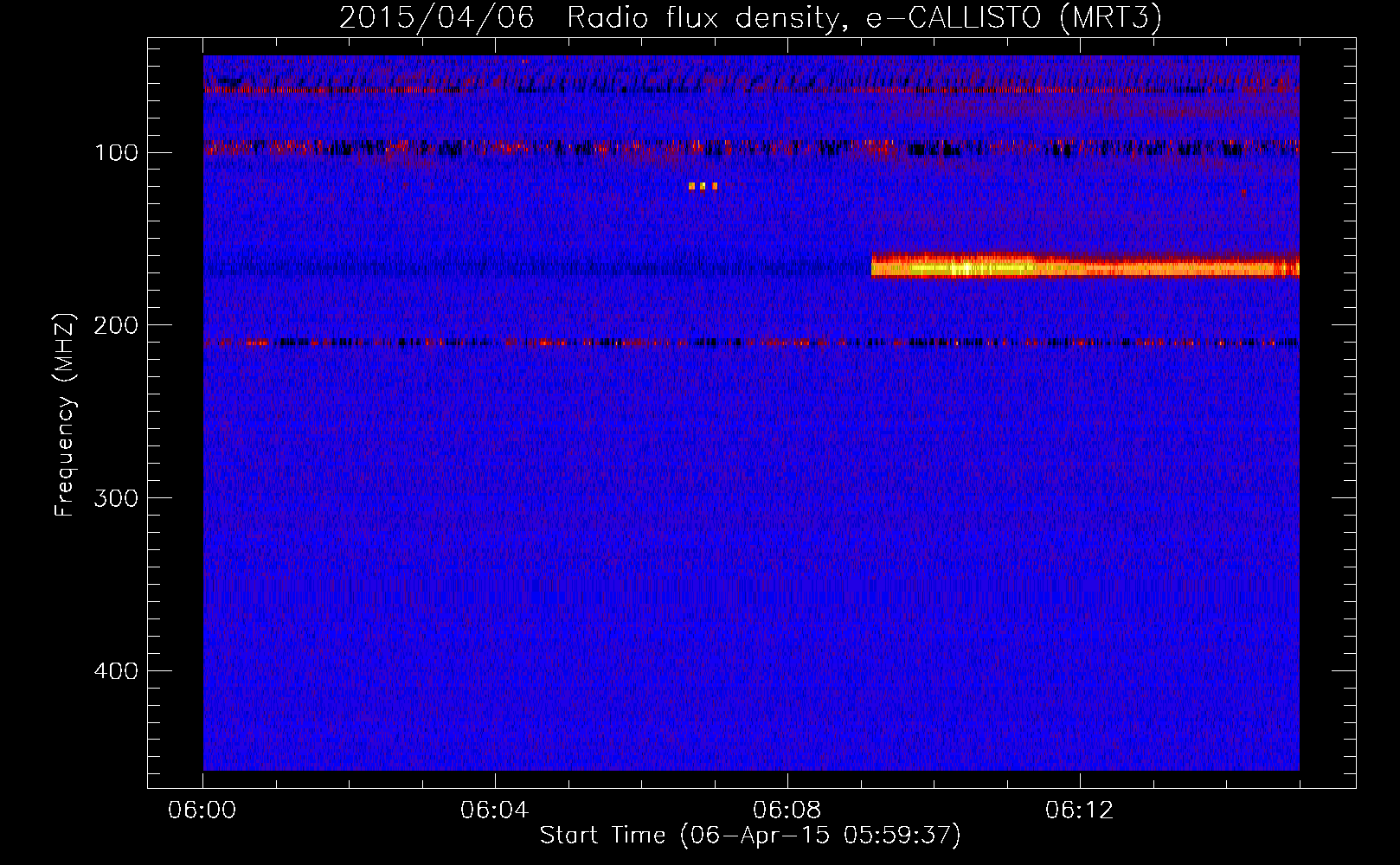
Task: Click the '06:04' time tick label
Action: pyautogui.click(x=495, y=810)
